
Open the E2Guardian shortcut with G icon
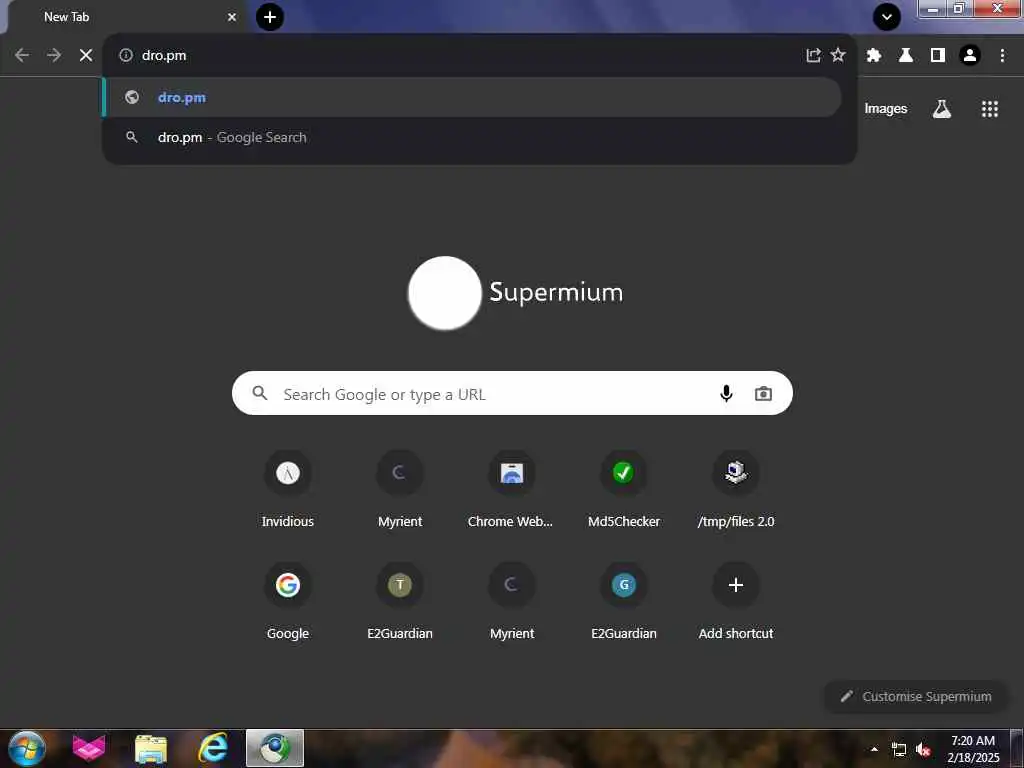pyautogui.click(x=624, y=601)
